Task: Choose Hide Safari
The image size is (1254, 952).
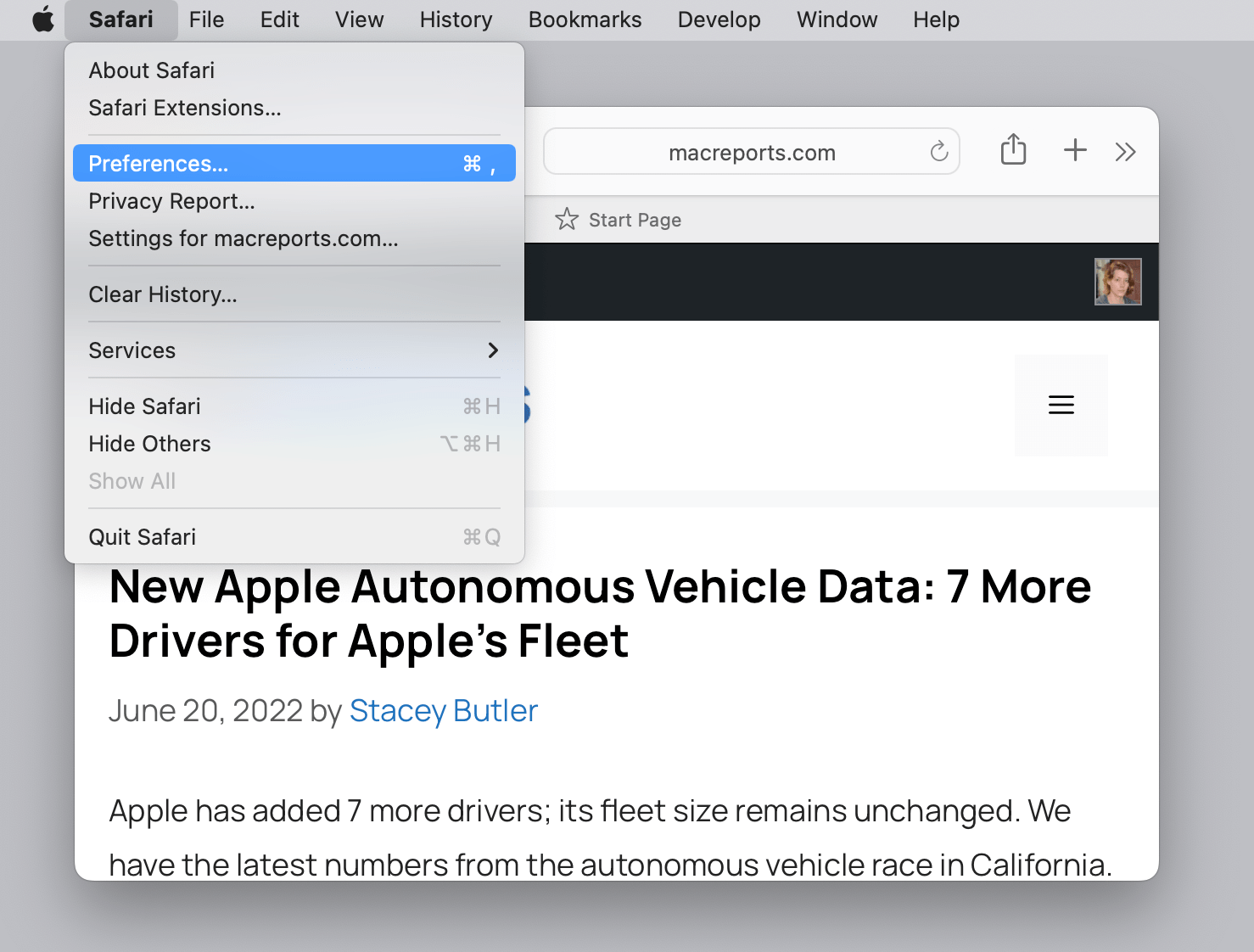Action: coord(294,406)
